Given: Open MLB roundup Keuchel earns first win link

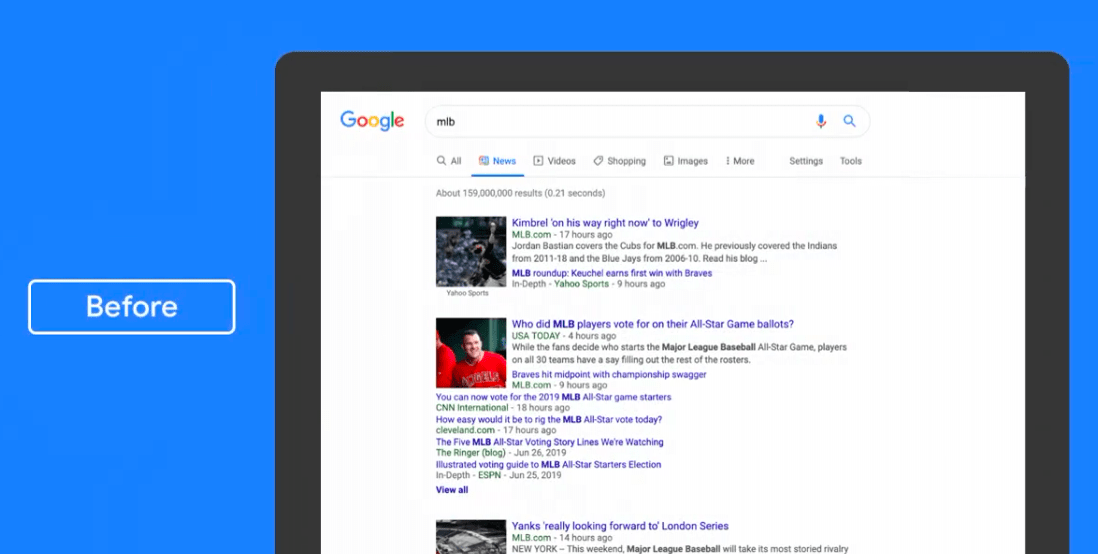Looking at the screenshot, I should pyautogui.click(x=612, y=273).
